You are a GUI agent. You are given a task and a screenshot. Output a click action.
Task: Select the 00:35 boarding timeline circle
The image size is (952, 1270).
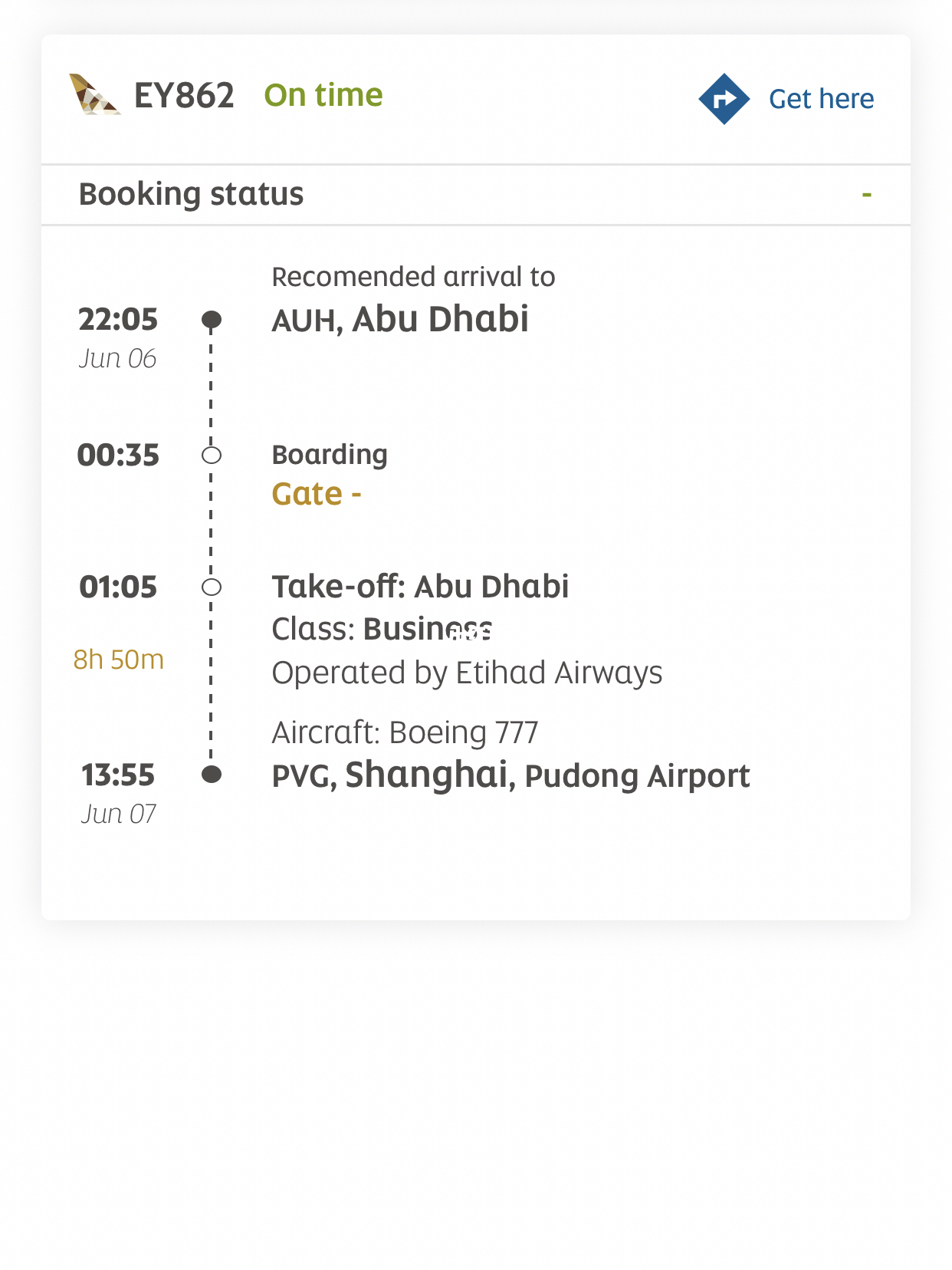(x=212, y=456)
